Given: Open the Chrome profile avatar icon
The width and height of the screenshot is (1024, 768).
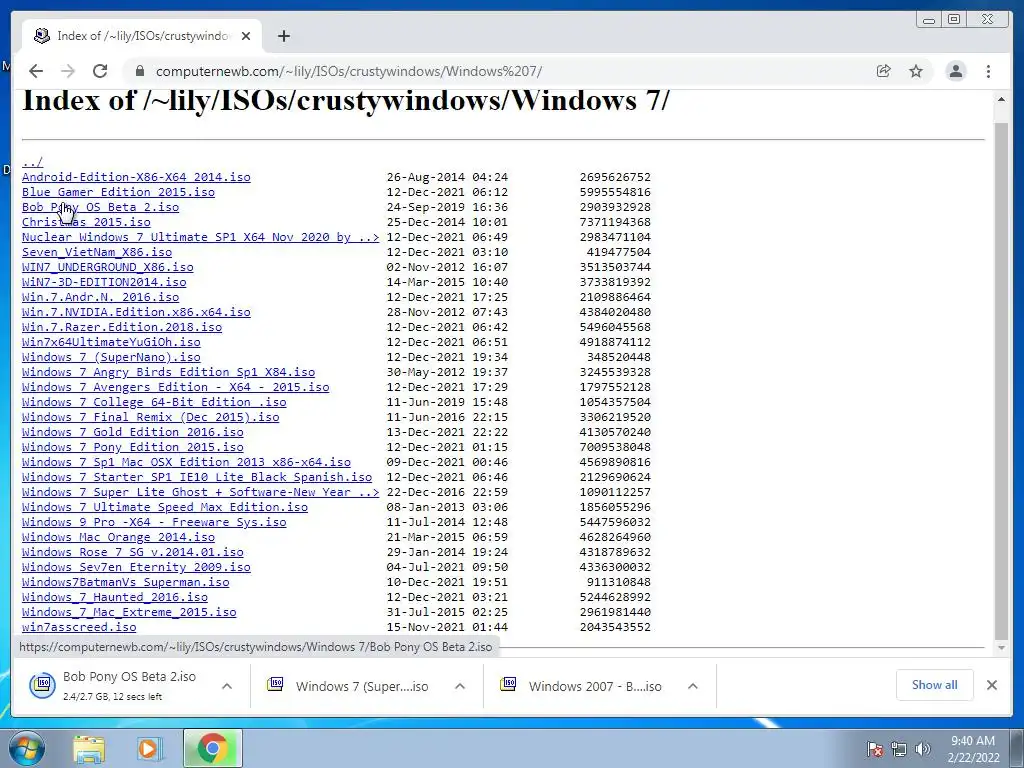Looking at the screenshot, I should click(956, 71).
